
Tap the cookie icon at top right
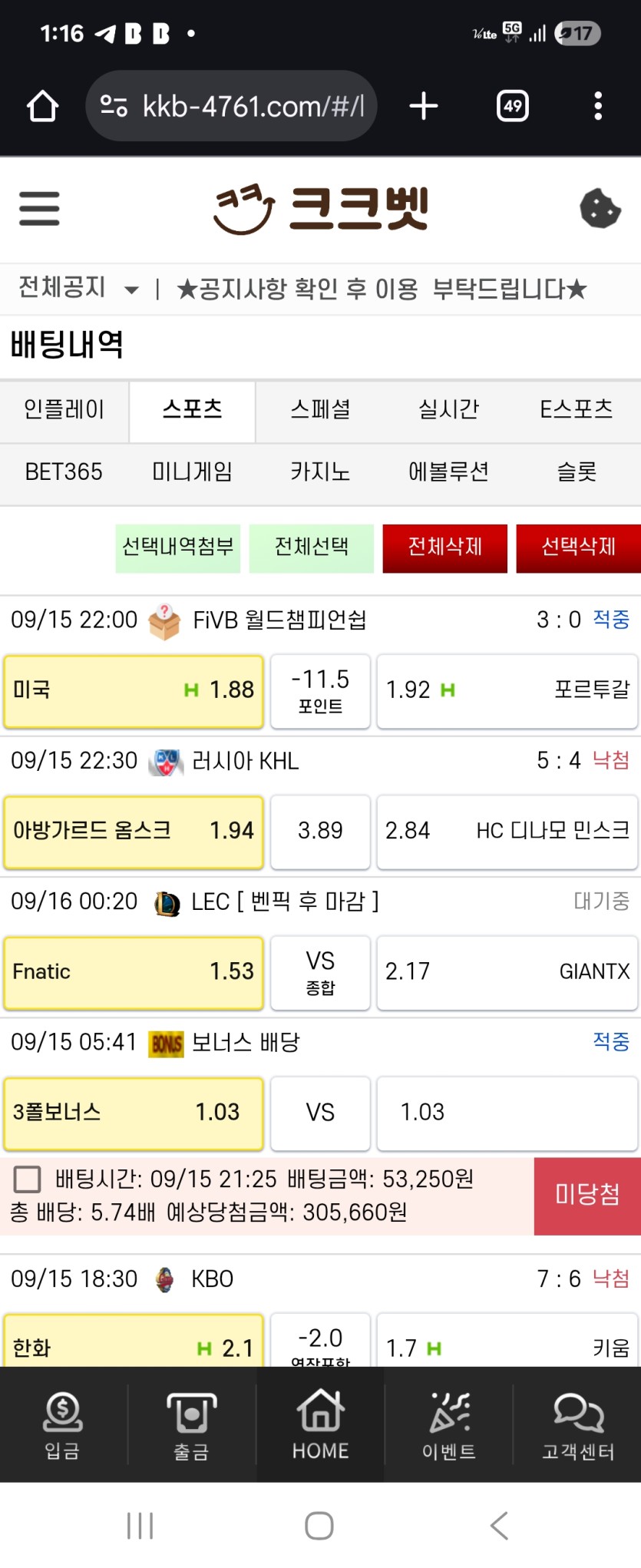(600, 208)
